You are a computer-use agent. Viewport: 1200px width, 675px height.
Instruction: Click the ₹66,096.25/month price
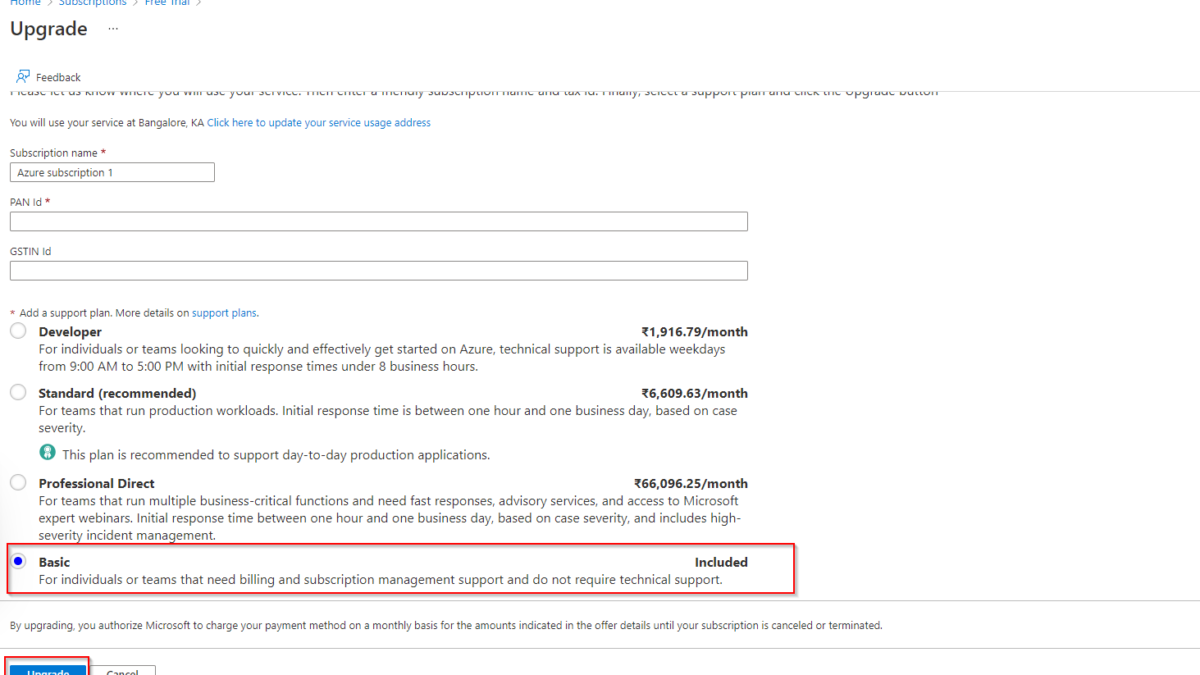[691, 484]
